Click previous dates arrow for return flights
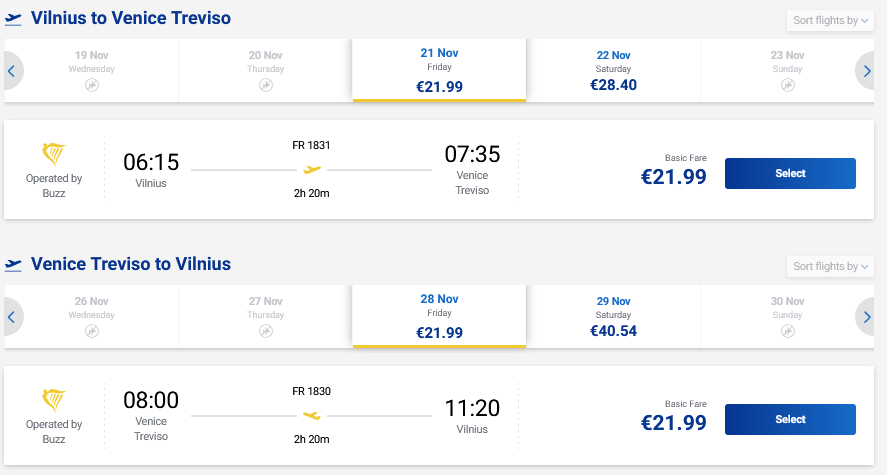The height and width of the screenshot is (475, 887). (x=12, y=316)
